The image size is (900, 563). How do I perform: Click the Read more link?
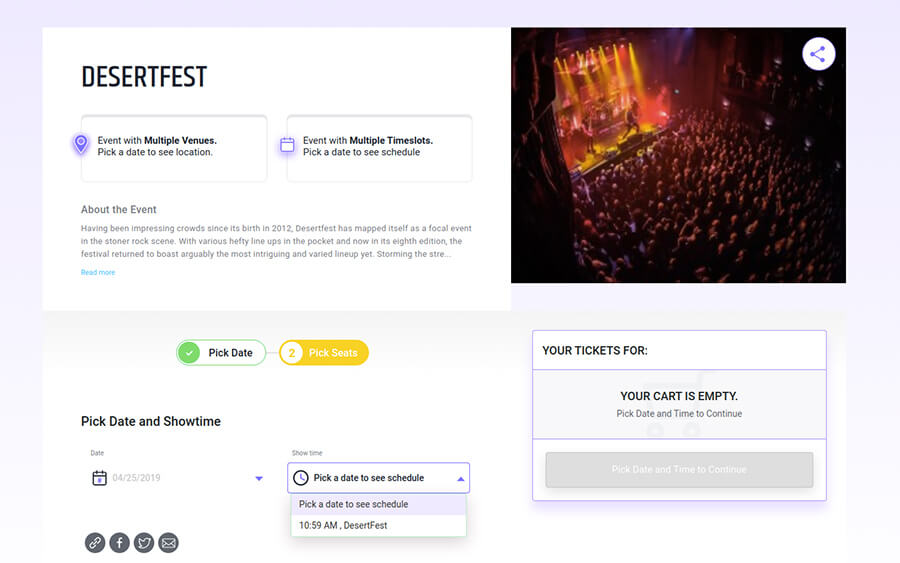pyautogui.click(x=98, y=272)
